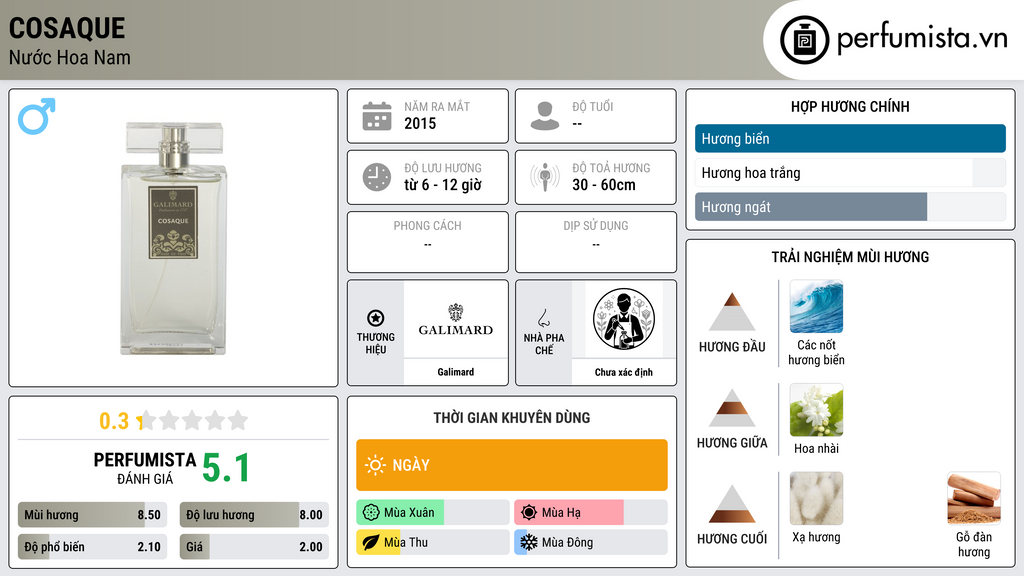Click the calendar icon beside Năm ra mắt
This screenshot has height=576, width=1024.
point(377,116)
